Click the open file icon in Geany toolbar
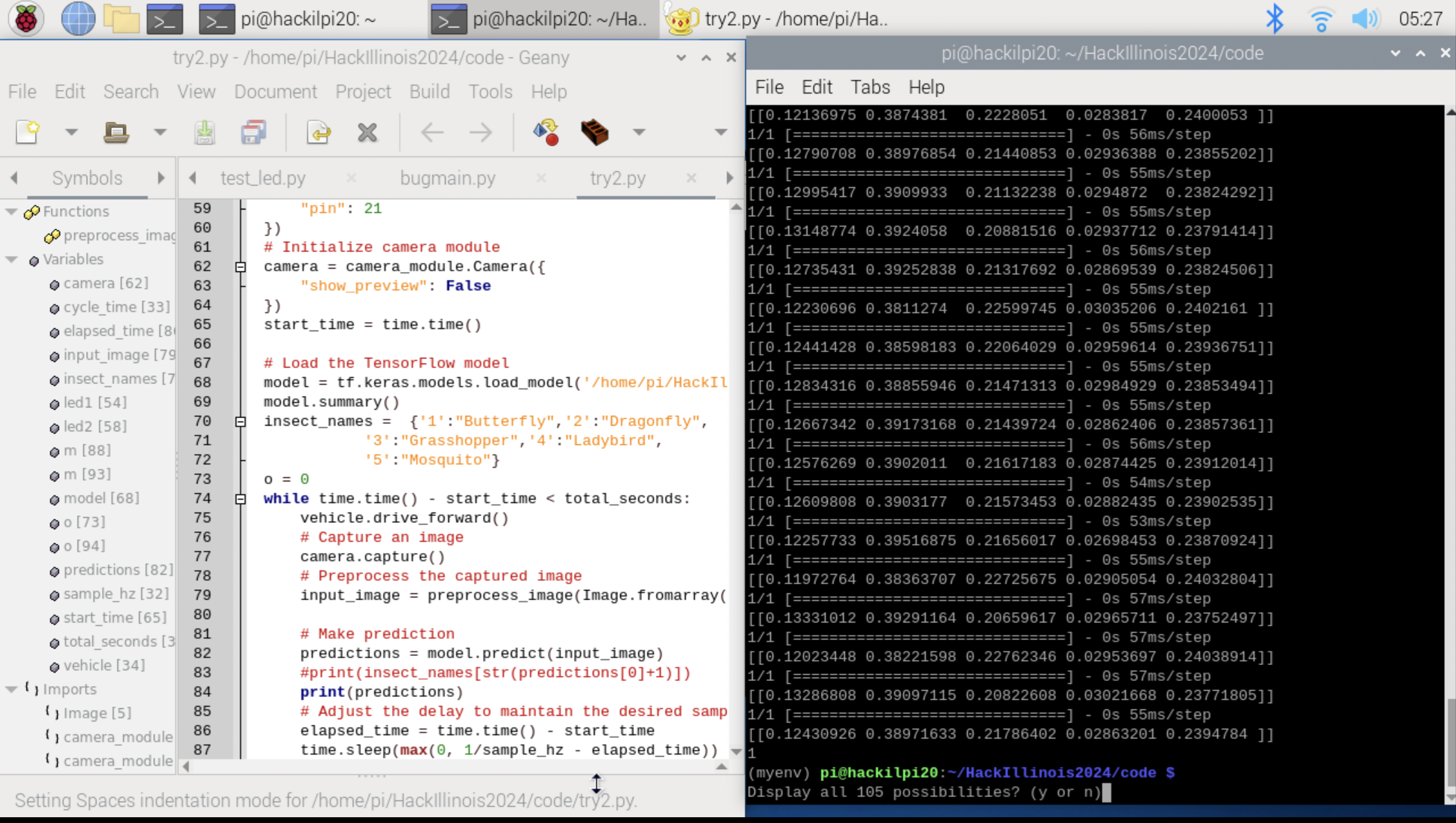The image size is (1456, 823). (116, 132)
